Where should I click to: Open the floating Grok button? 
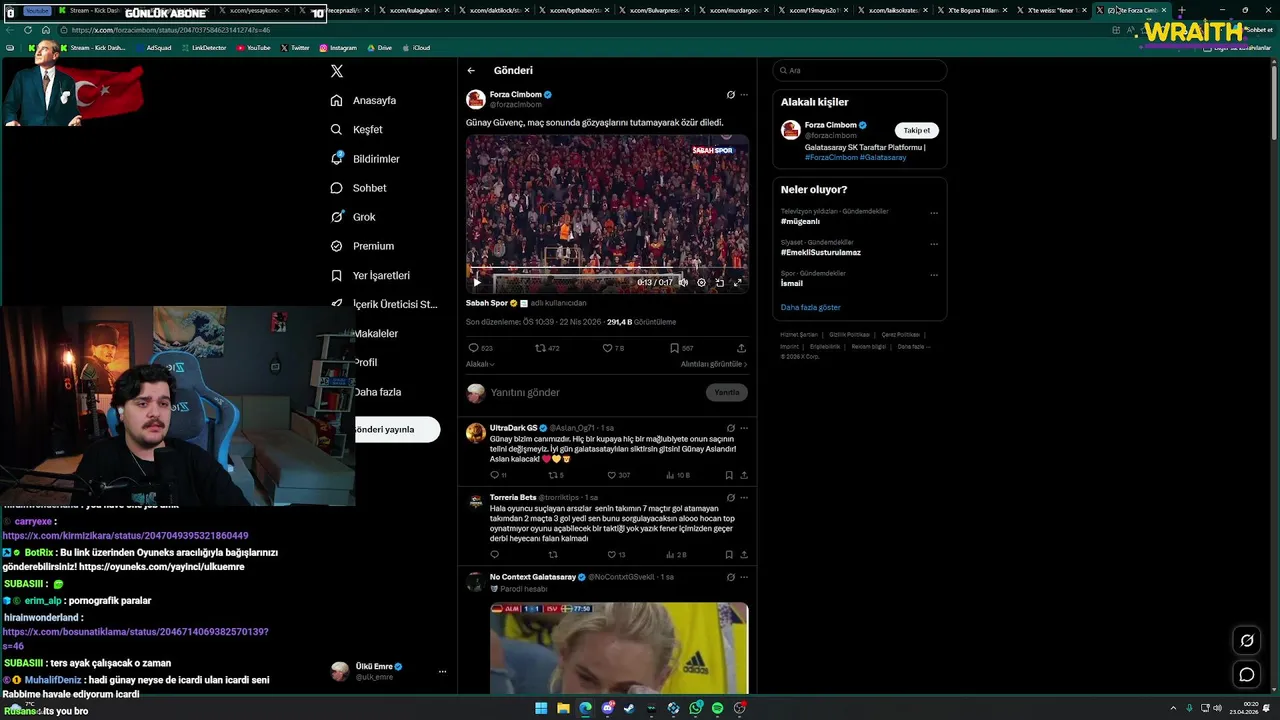pyautogui.click(x=1247, y=640)
